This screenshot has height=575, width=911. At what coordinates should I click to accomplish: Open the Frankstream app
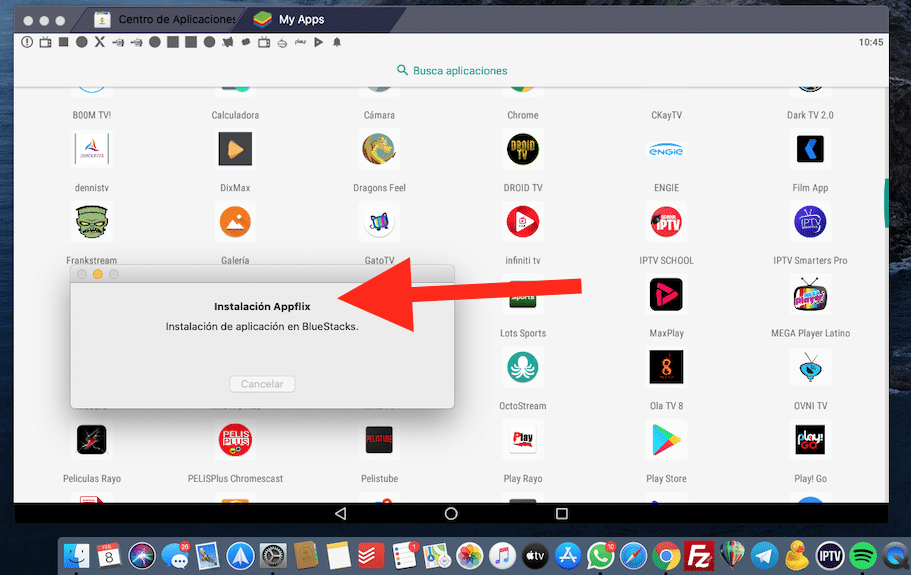coord(92,222)
